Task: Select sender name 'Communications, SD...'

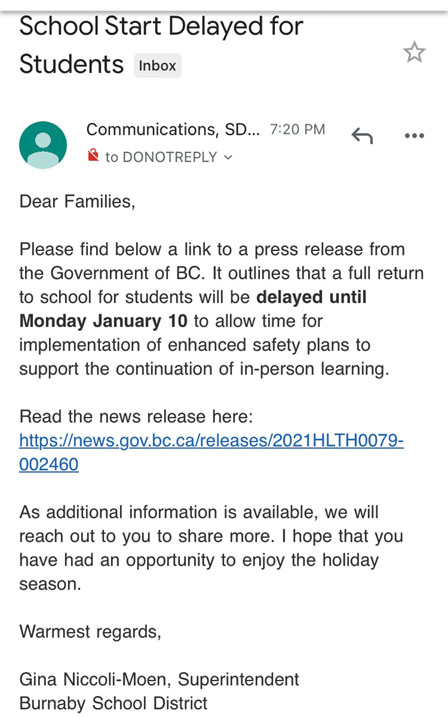Action: pos(173,130)
